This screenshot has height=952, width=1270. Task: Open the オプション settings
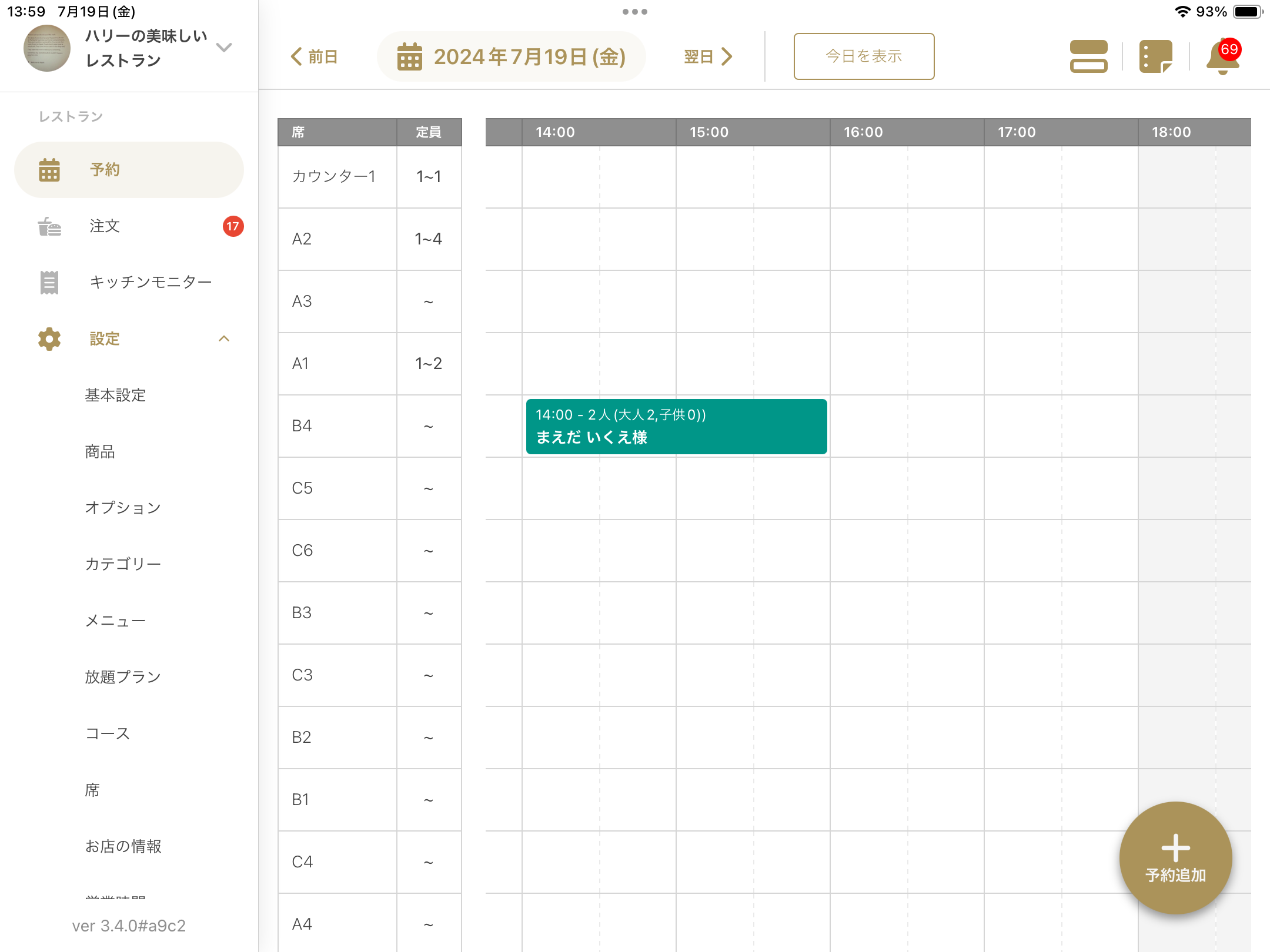[123, 508]
